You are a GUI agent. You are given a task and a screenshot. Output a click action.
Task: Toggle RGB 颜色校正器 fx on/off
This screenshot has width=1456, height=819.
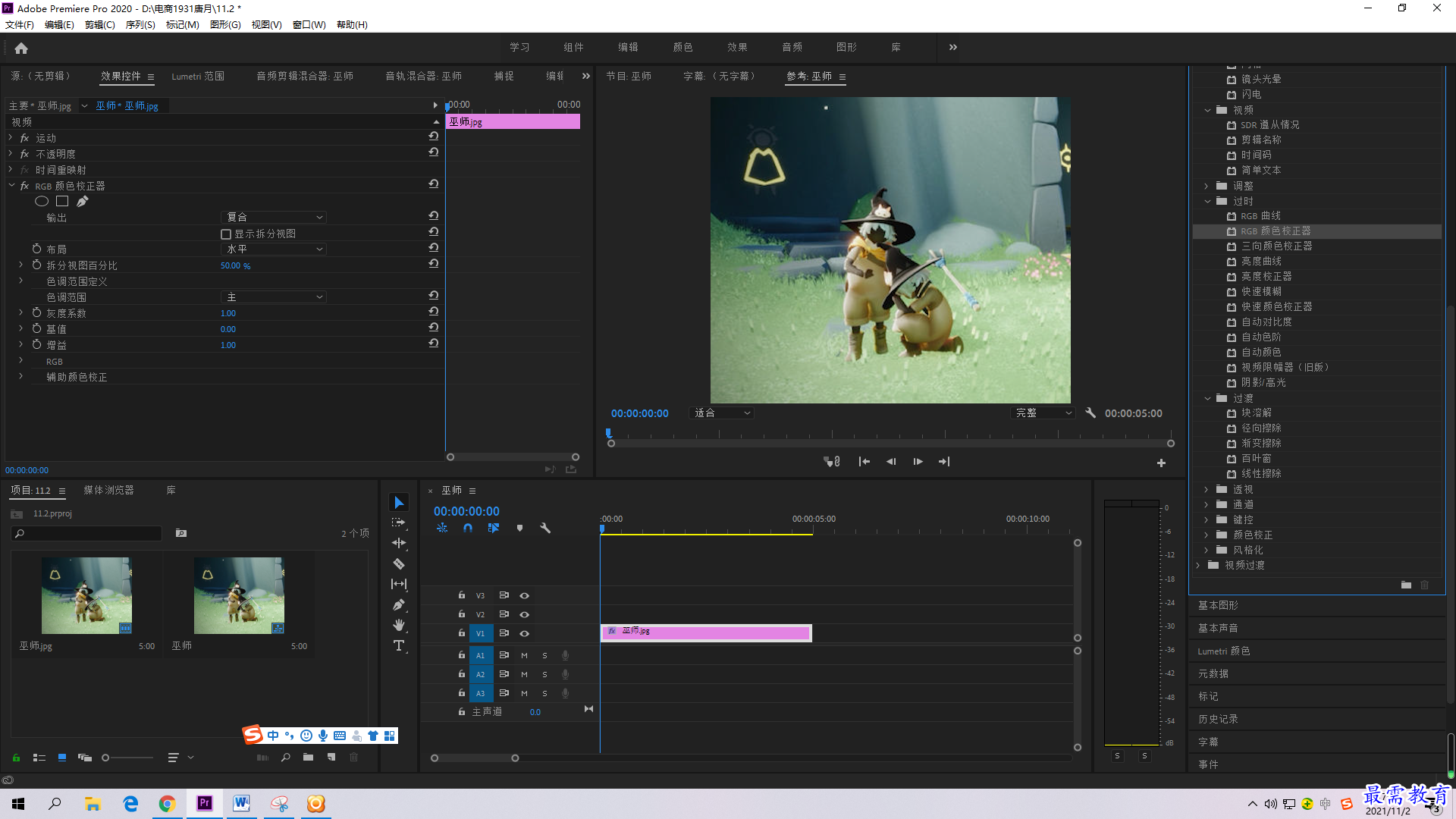pos(25,187)
